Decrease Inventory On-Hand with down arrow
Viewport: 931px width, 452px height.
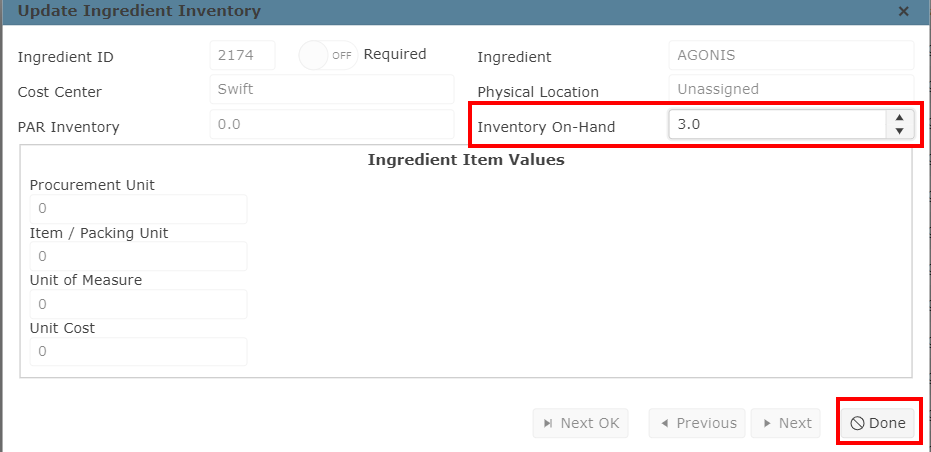[x=900, y=131]
